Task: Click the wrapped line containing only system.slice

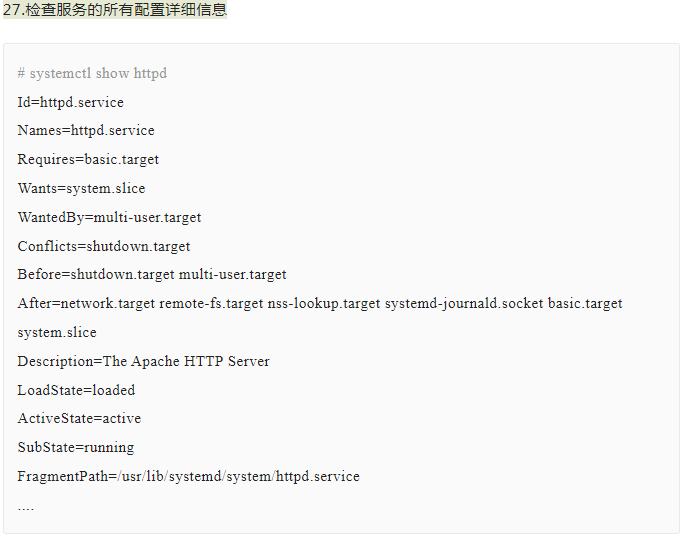Action: [x=57, y=333]
